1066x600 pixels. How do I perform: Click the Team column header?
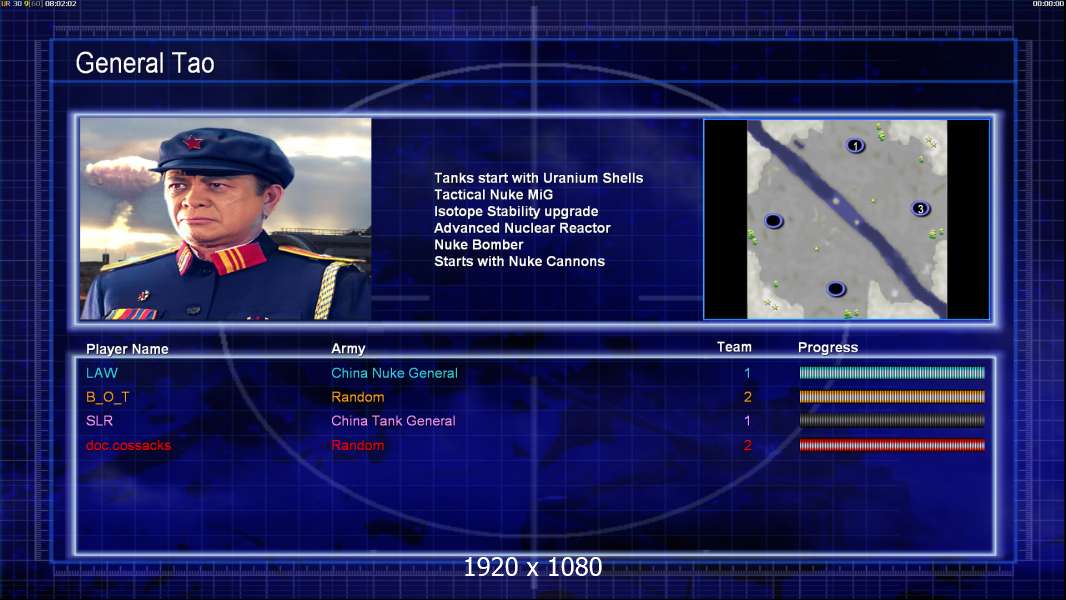[x=734, y=347]
